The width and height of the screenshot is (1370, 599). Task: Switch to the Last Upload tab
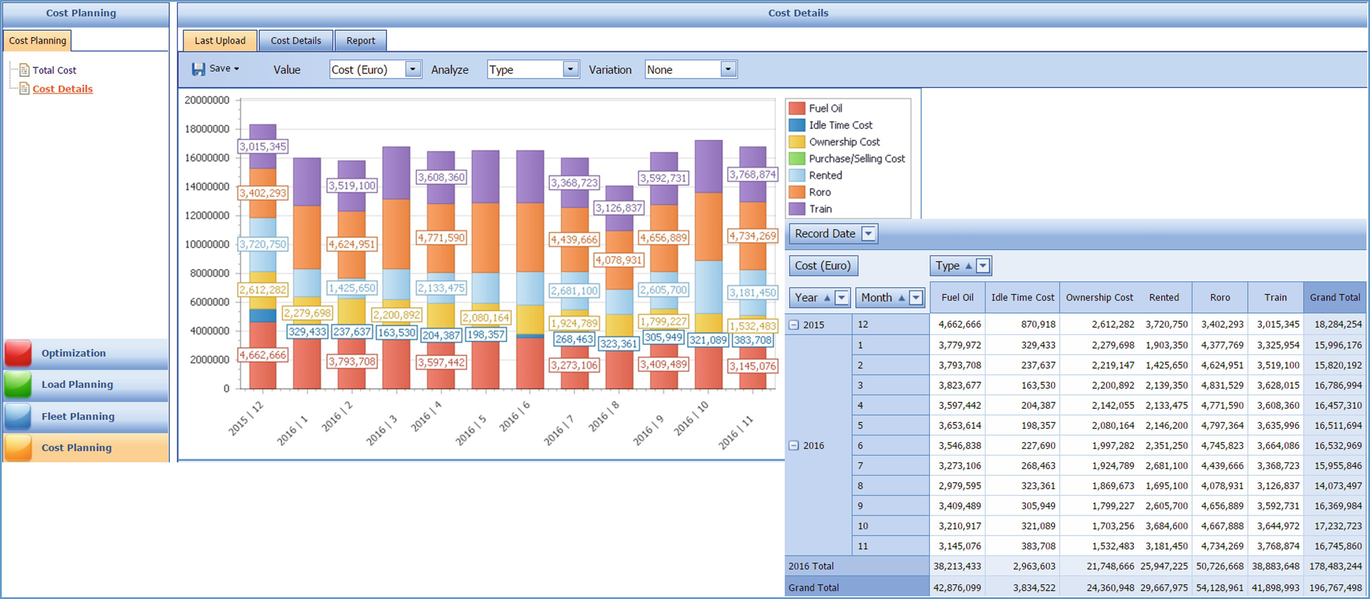coord(220,41)
